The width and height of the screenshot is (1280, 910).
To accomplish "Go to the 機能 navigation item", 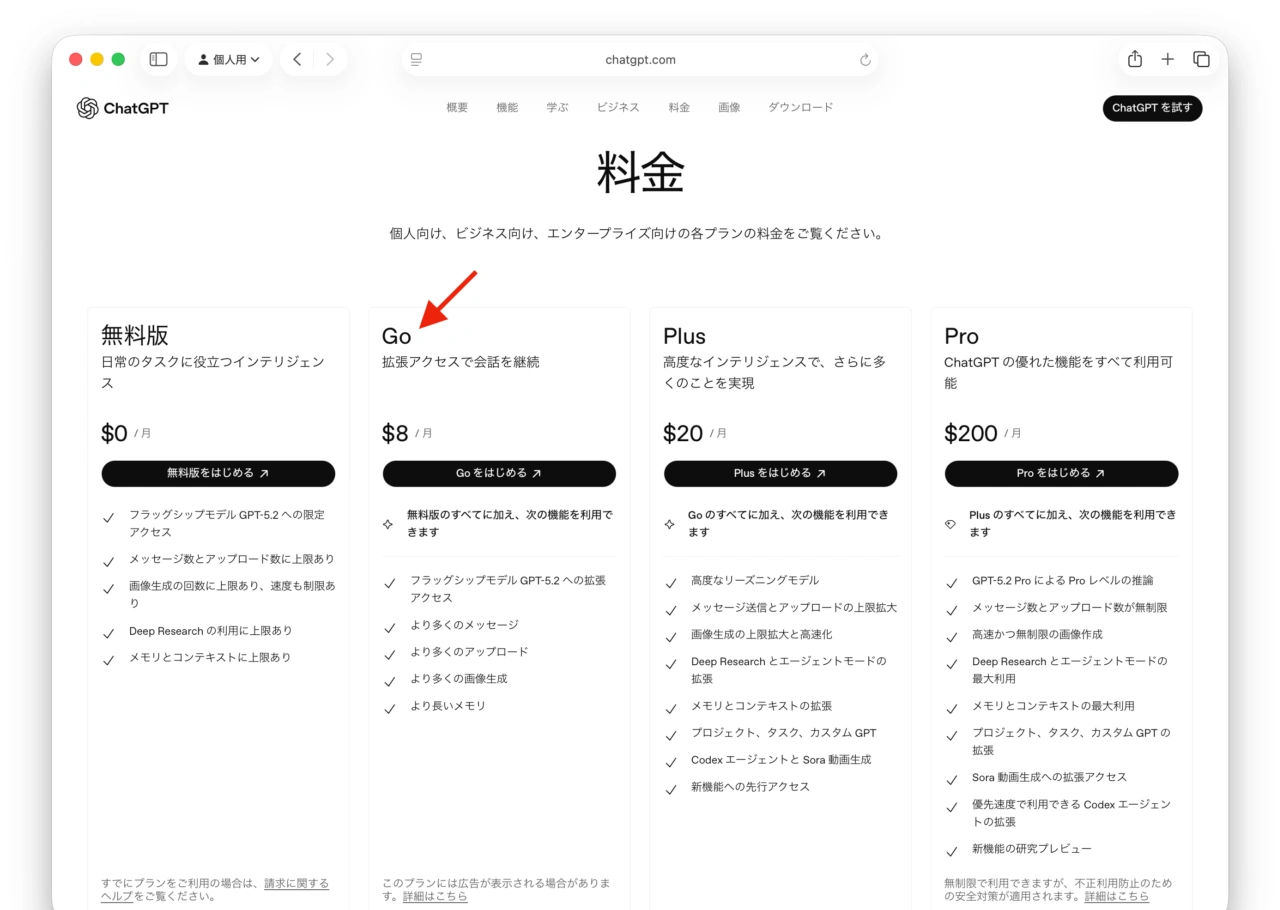I will tap(507, 108).
